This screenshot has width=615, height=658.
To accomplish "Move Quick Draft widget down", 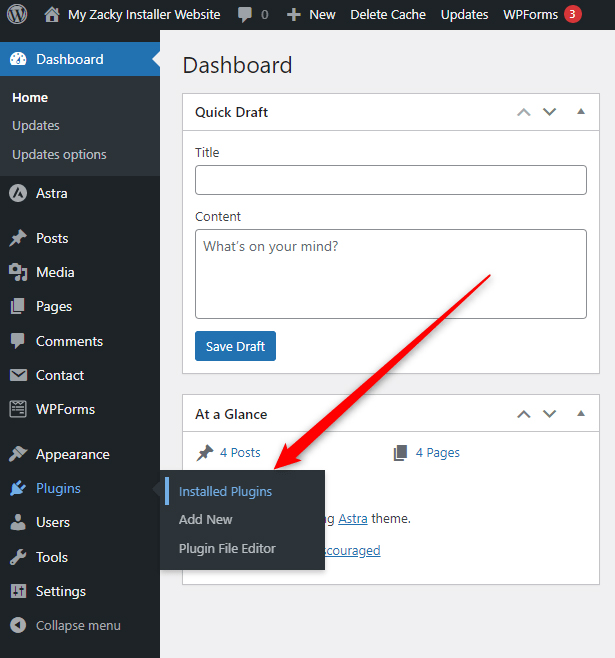I will [550, 112].
